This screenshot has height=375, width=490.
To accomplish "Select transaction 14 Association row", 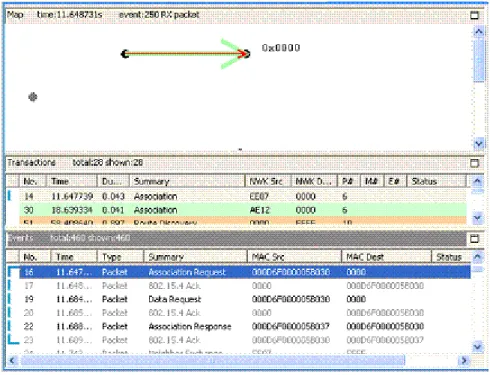I will 243,196.
